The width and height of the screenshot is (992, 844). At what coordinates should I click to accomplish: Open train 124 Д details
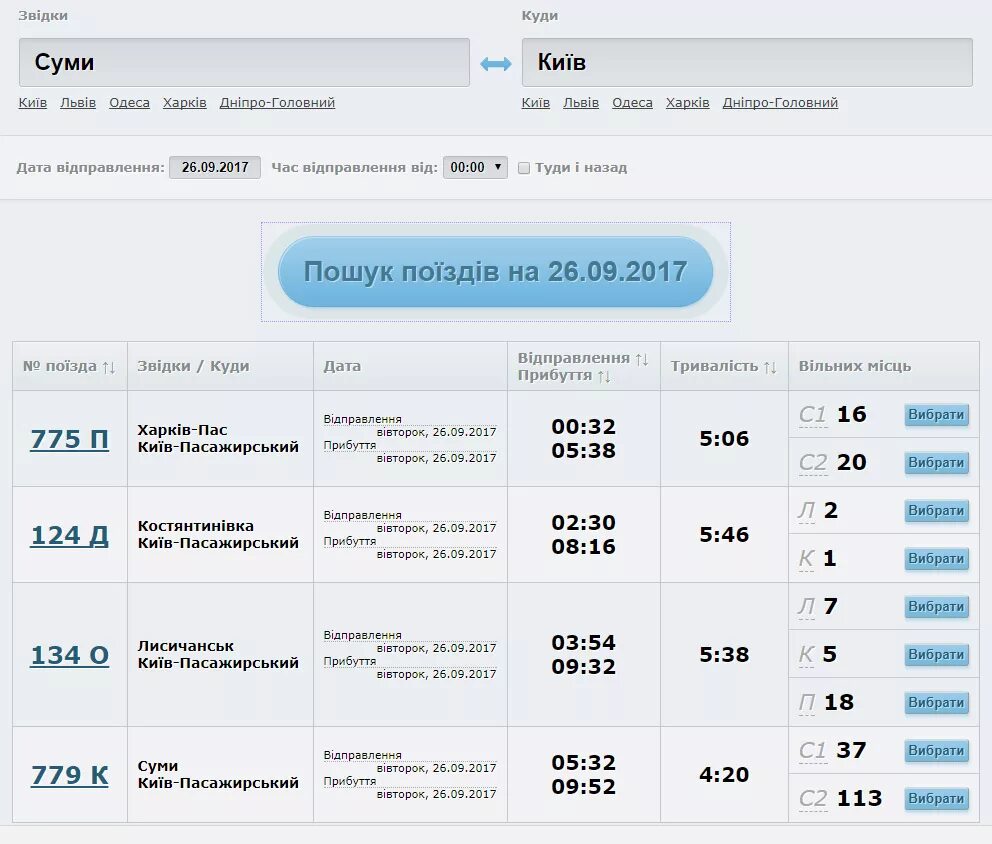(70, 535)
